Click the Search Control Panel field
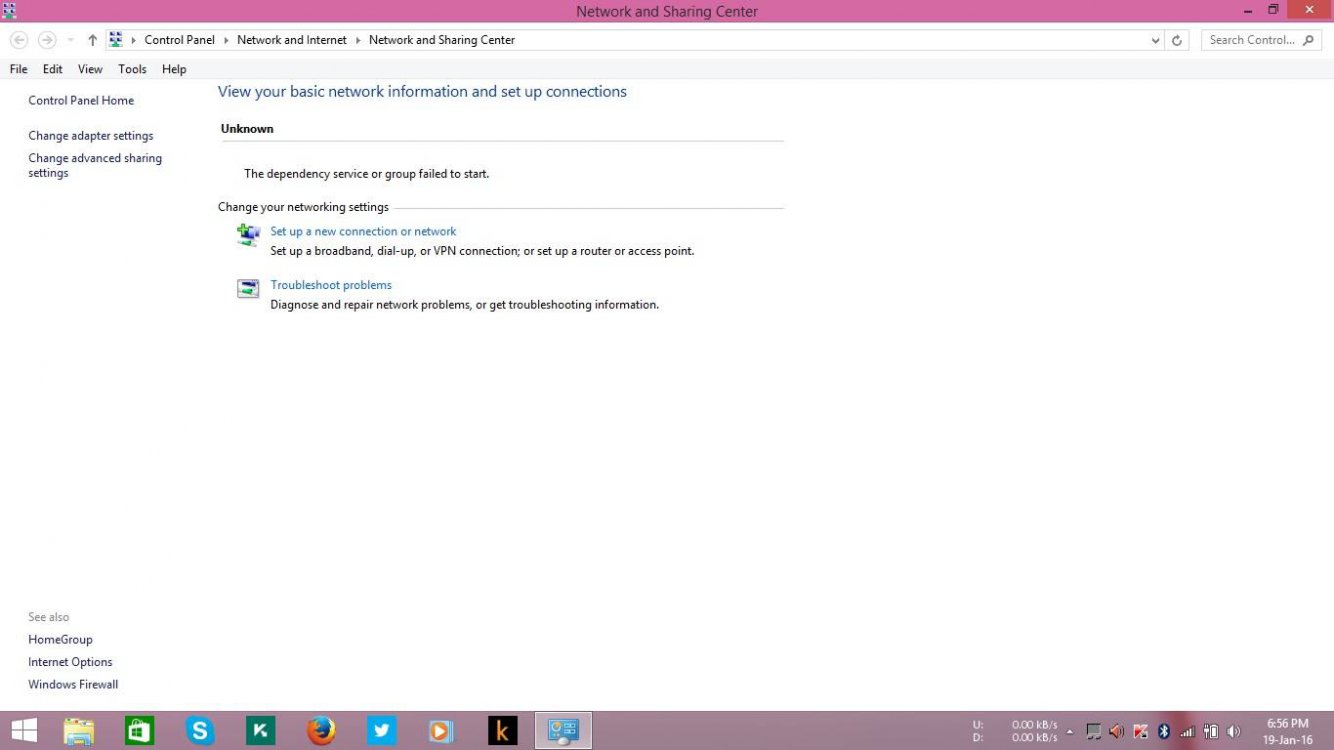Image resolution: width=1334 pixels, height=750 pixels. tap(1252, 40)
